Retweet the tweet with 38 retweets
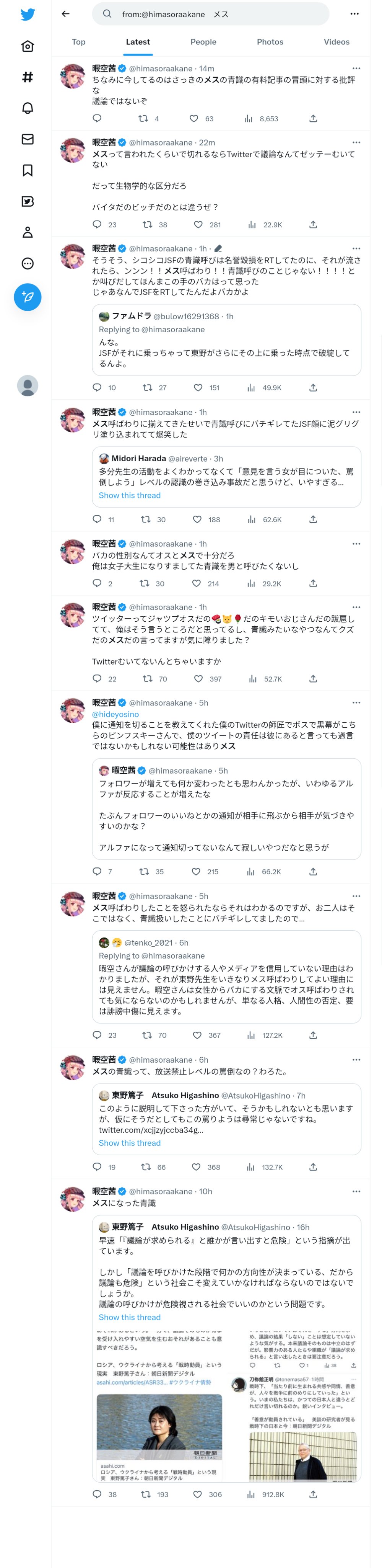382x1568 pixels. coord(147,225)
